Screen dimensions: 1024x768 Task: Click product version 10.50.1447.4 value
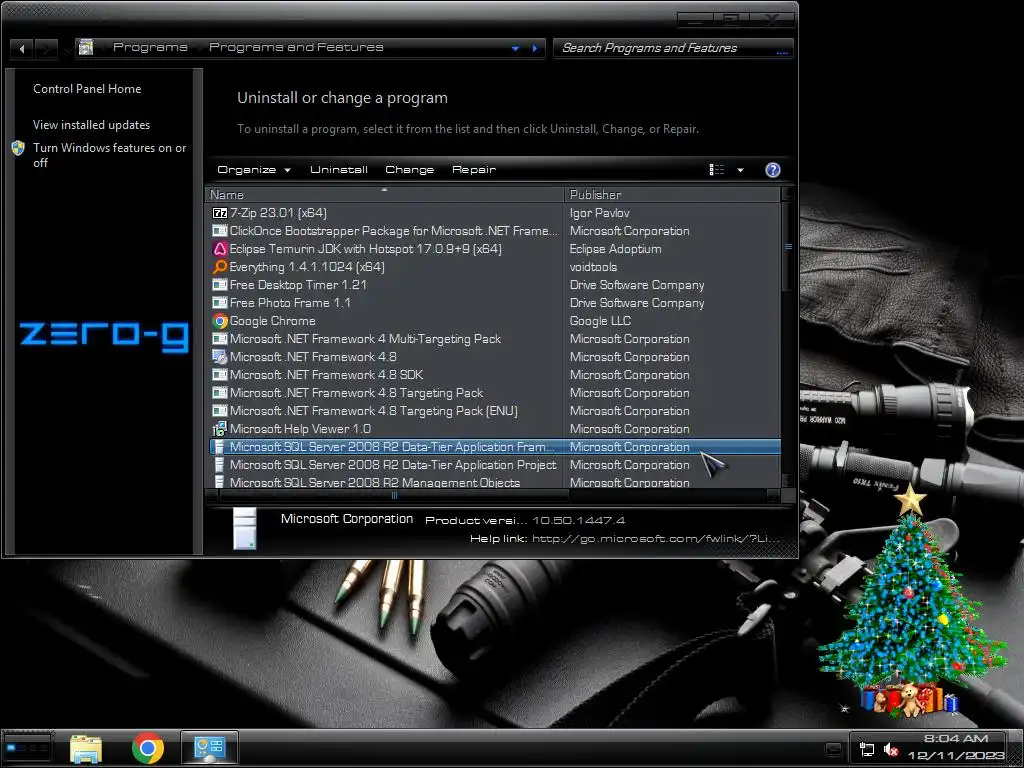tap(578, 520)
